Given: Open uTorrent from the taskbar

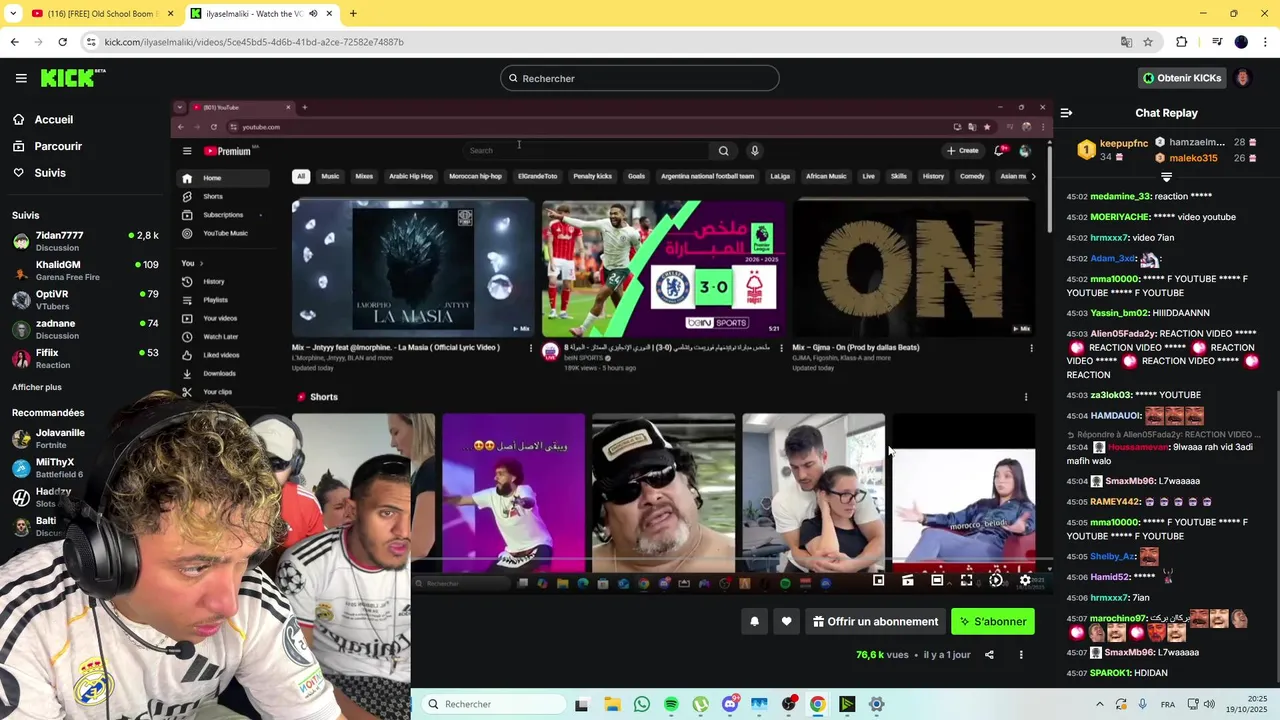Looking at the screenshot, I should pos(700,704).
